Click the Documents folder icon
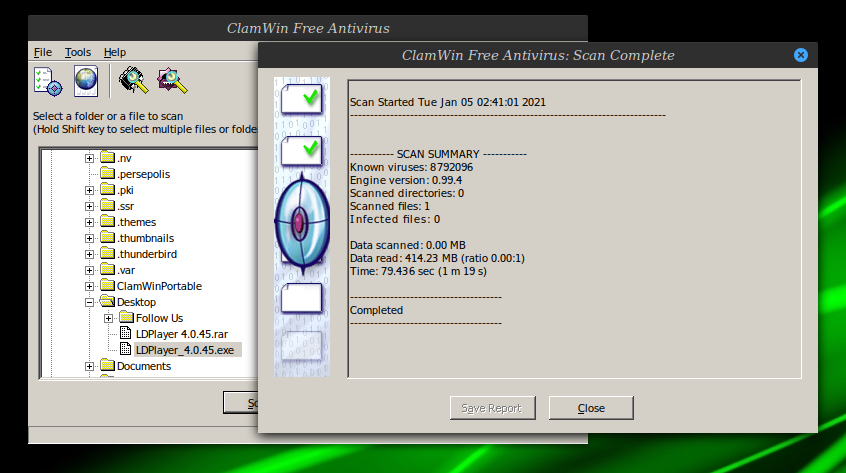Viewport: 846px width, 473px height. [x=108, y=365]
